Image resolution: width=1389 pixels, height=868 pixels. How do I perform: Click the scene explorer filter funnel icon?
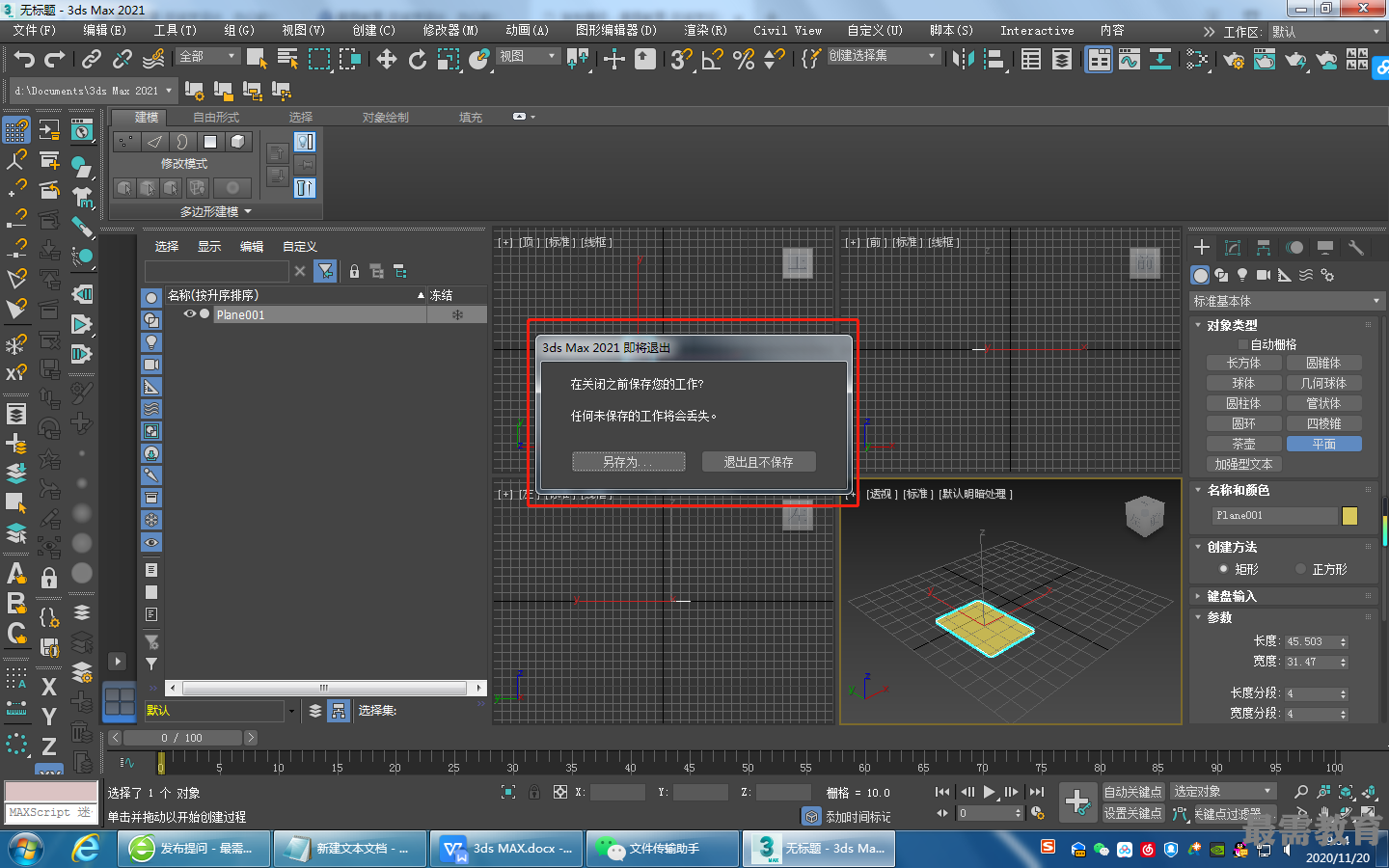(326, 272)
